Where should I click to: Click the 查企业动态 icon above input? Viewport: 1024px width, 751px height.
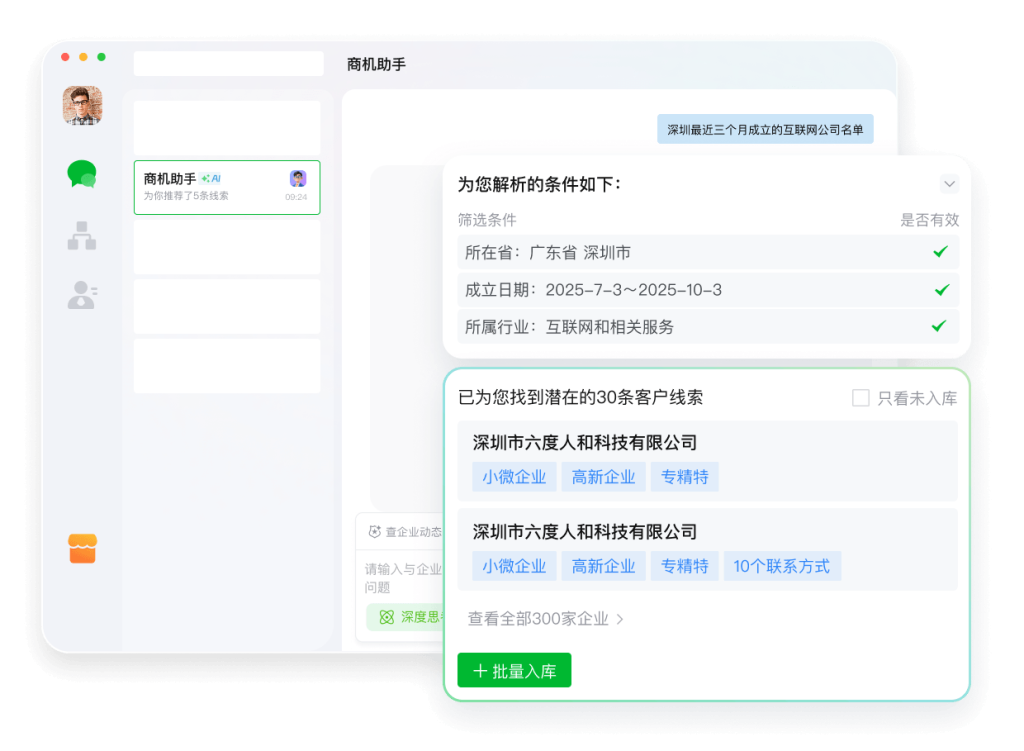point(375,532)
